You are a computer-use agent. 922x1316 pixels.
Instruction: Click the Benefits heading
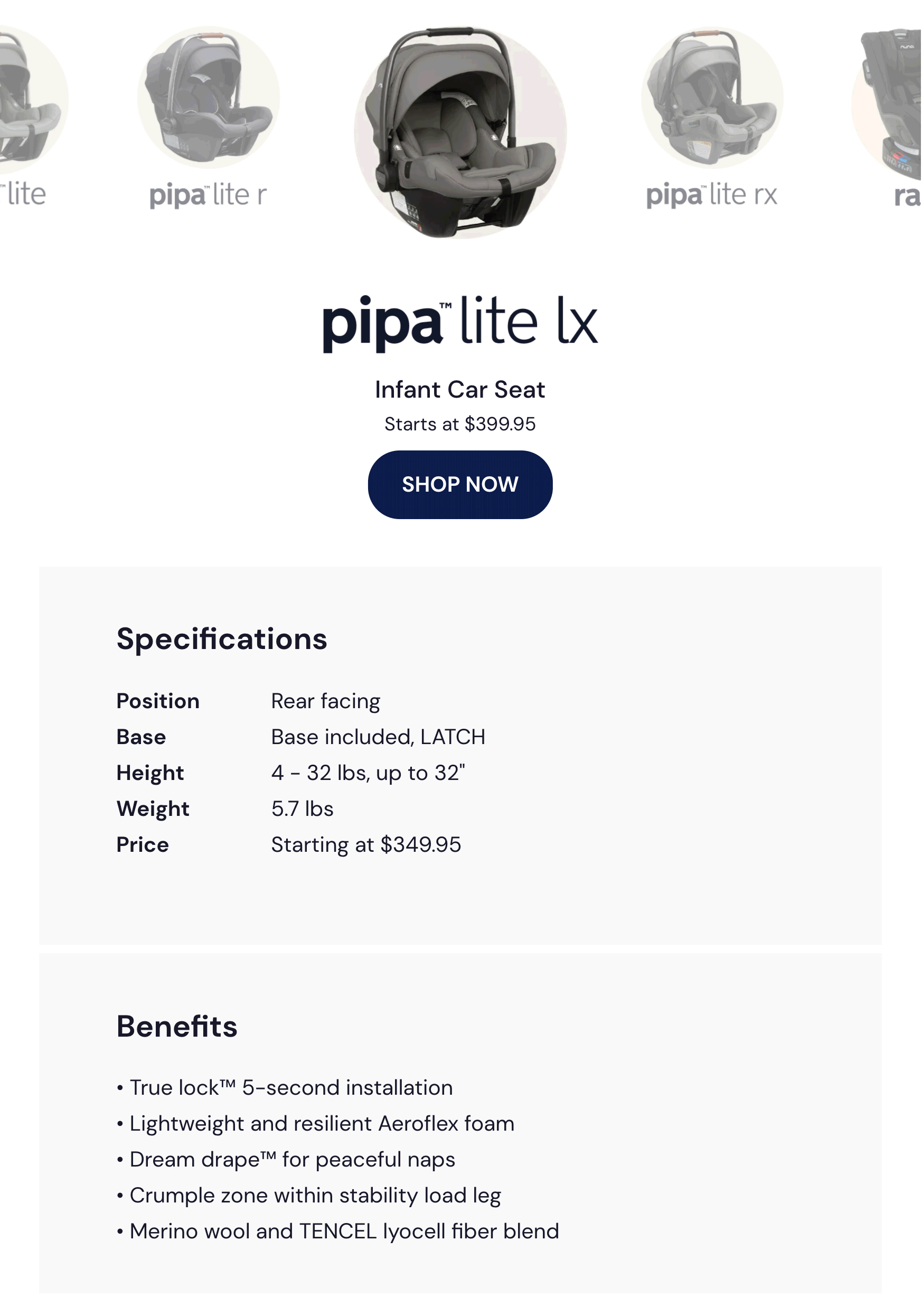[176, 1026]
